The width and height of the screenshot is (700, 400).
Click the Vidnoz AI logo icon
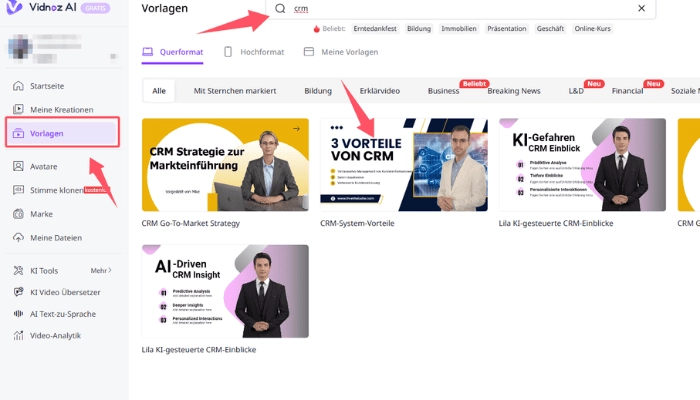coord(14,7)
